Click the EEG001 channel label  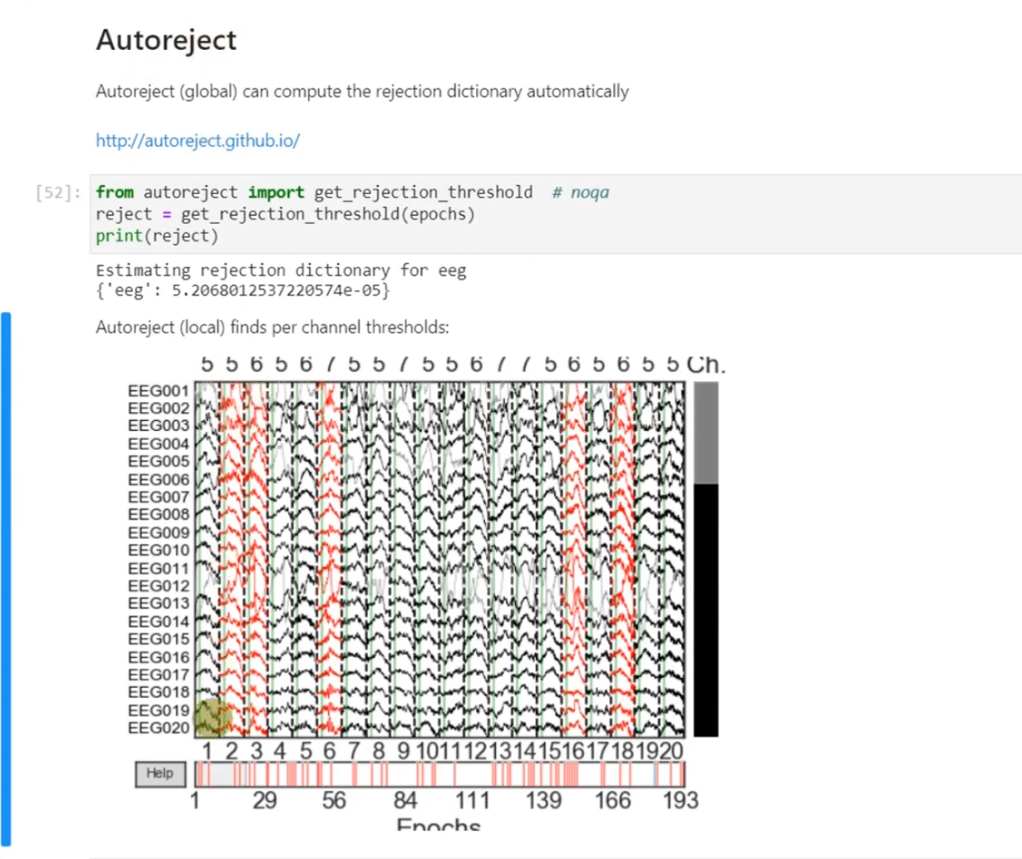[x=158, y=391]
